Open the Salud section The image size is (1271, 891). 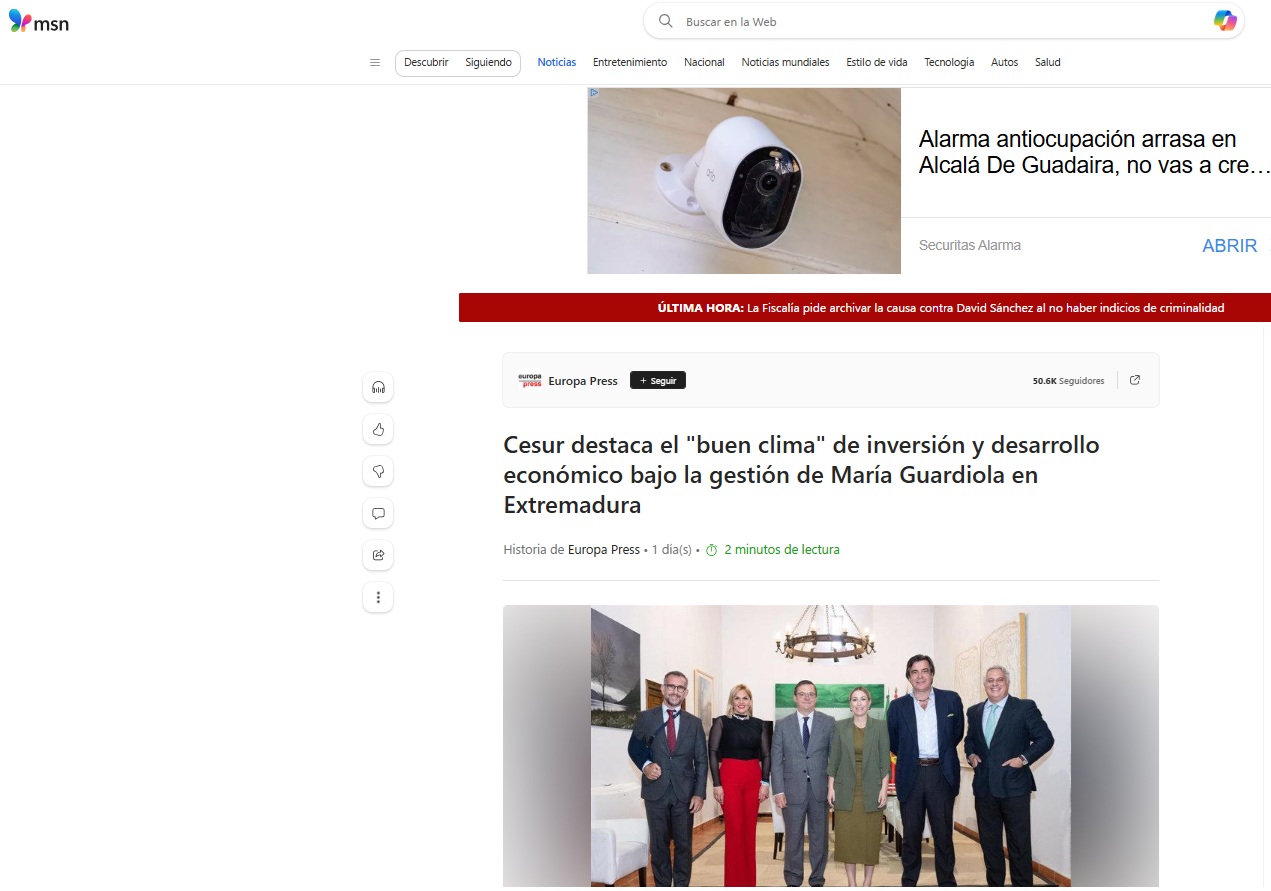[1048, 62]
